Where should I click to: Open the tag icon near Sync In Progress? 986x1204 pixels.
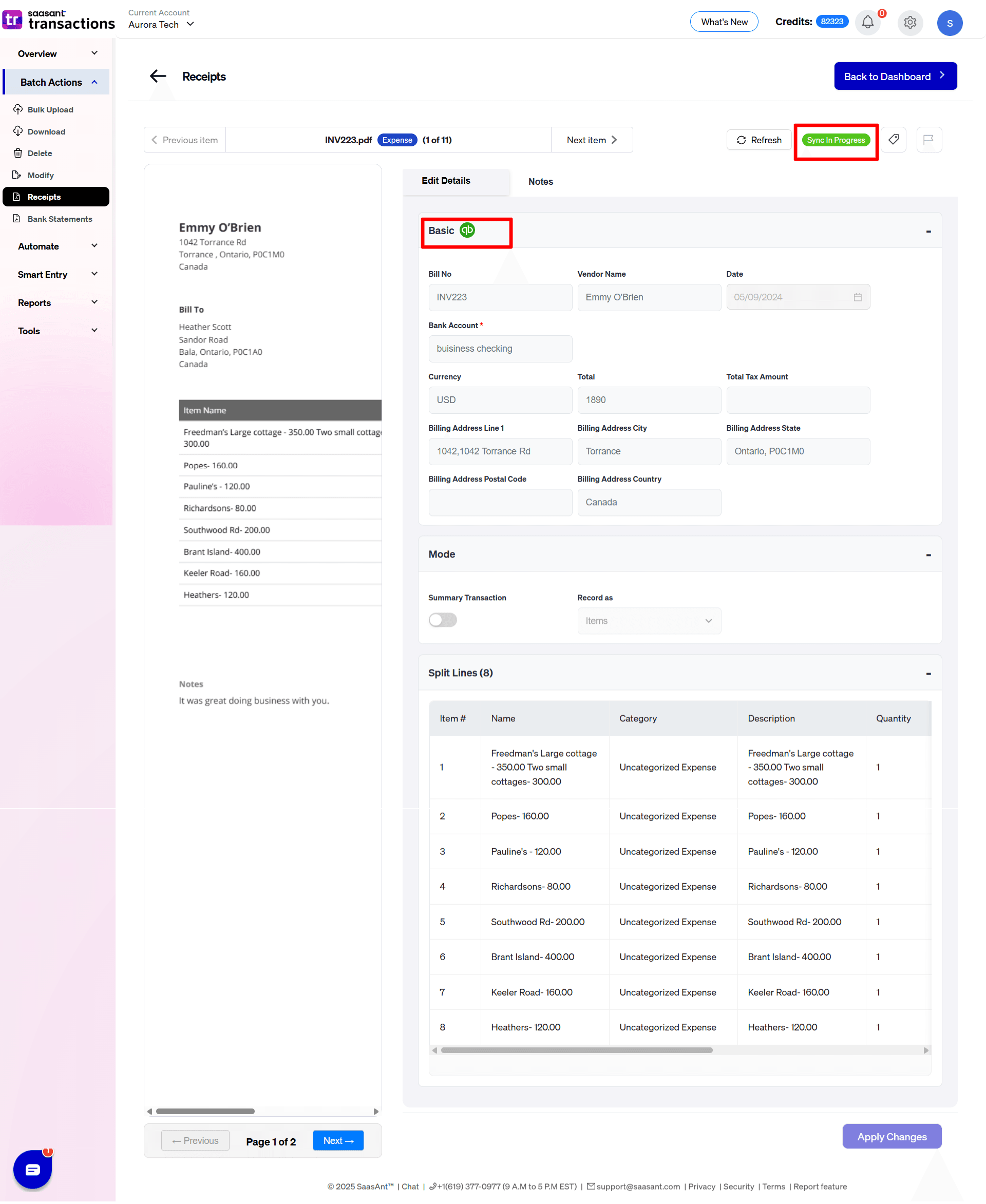click(893, 140)
